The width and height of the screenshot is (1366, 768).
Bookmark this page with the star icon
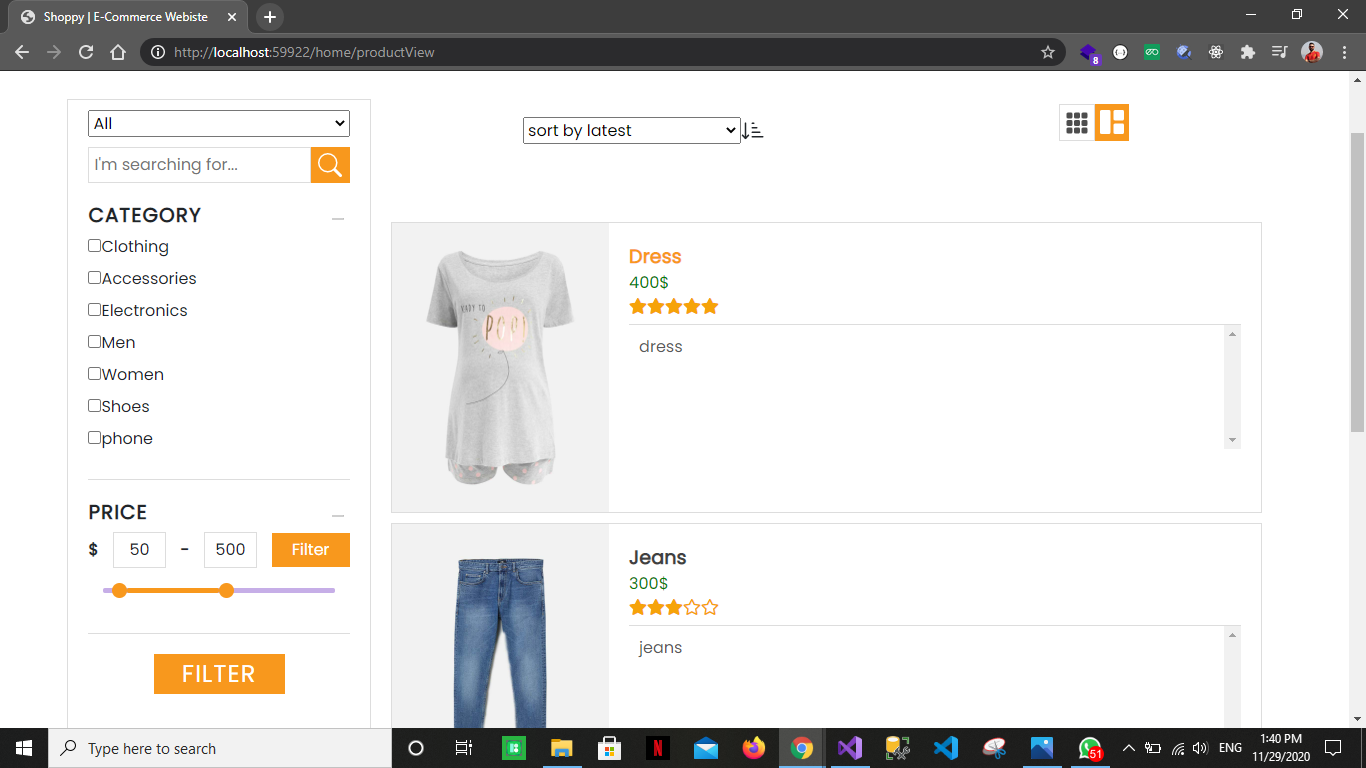click(1048, 52)
